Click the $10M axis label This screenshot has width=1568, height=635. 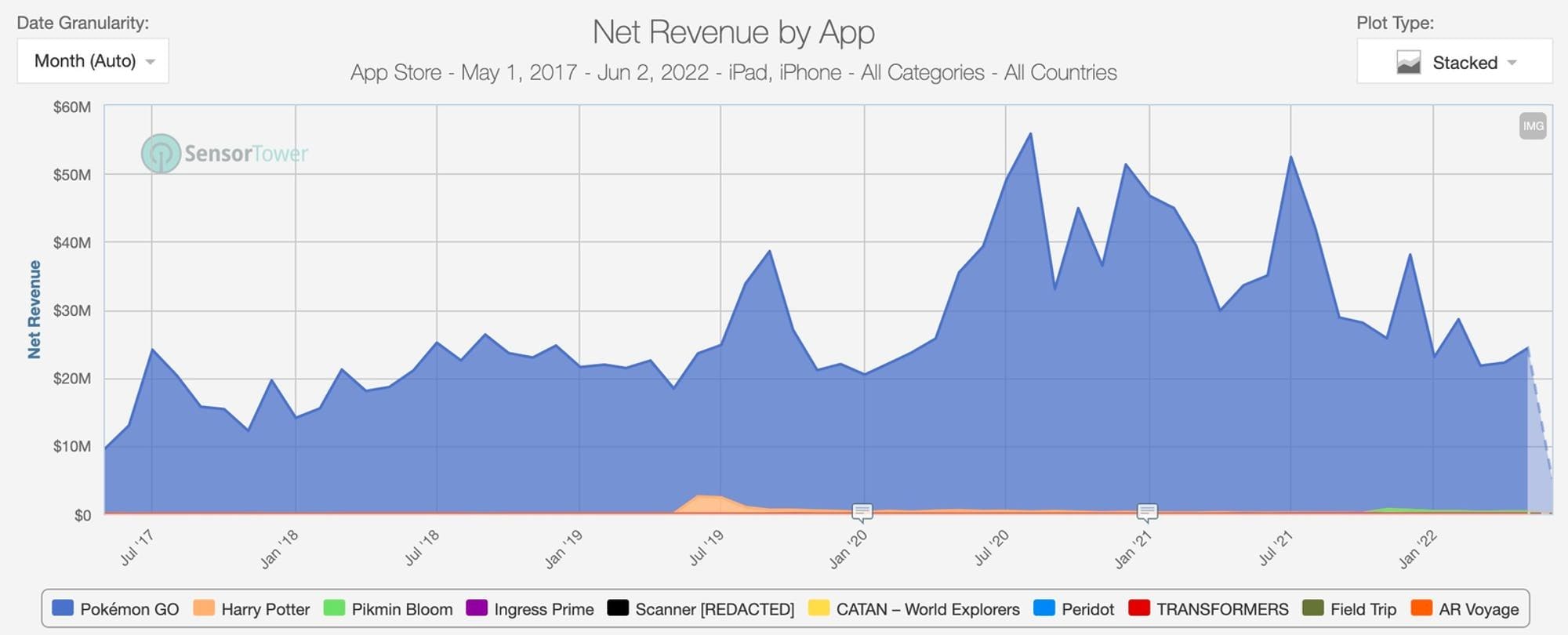(x=72, y=446)
